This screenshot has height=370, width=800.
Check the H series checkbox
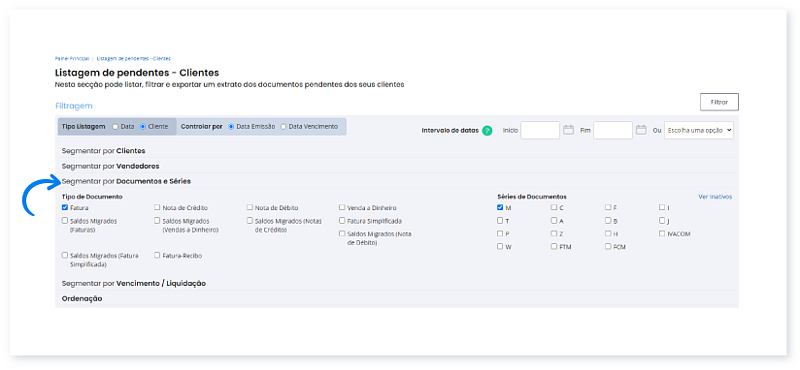[x=608, y=234]
